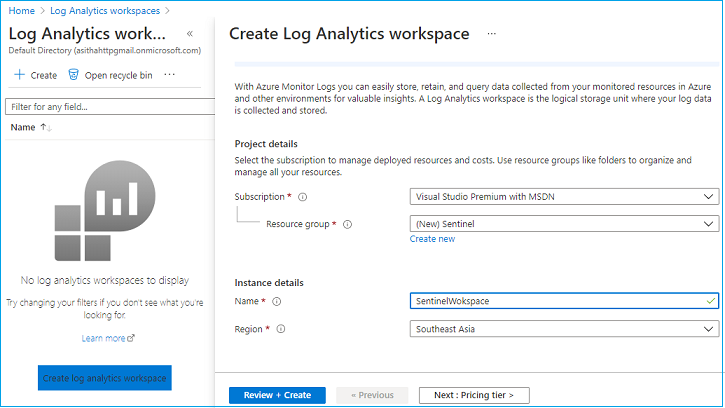Open the left panel more options ellipsis
This screenshot has height=408, width=725.
point(170,74)
